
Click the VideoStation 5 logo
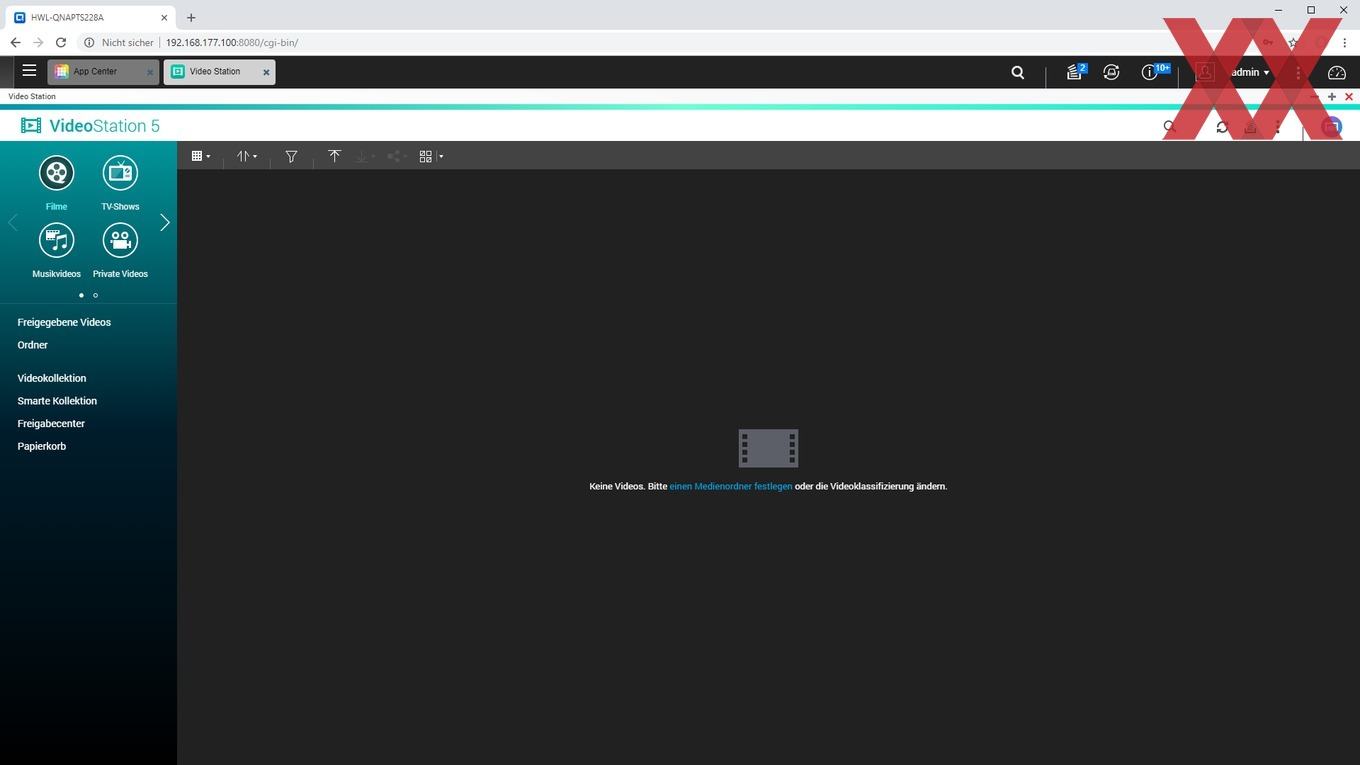[90, 125]
